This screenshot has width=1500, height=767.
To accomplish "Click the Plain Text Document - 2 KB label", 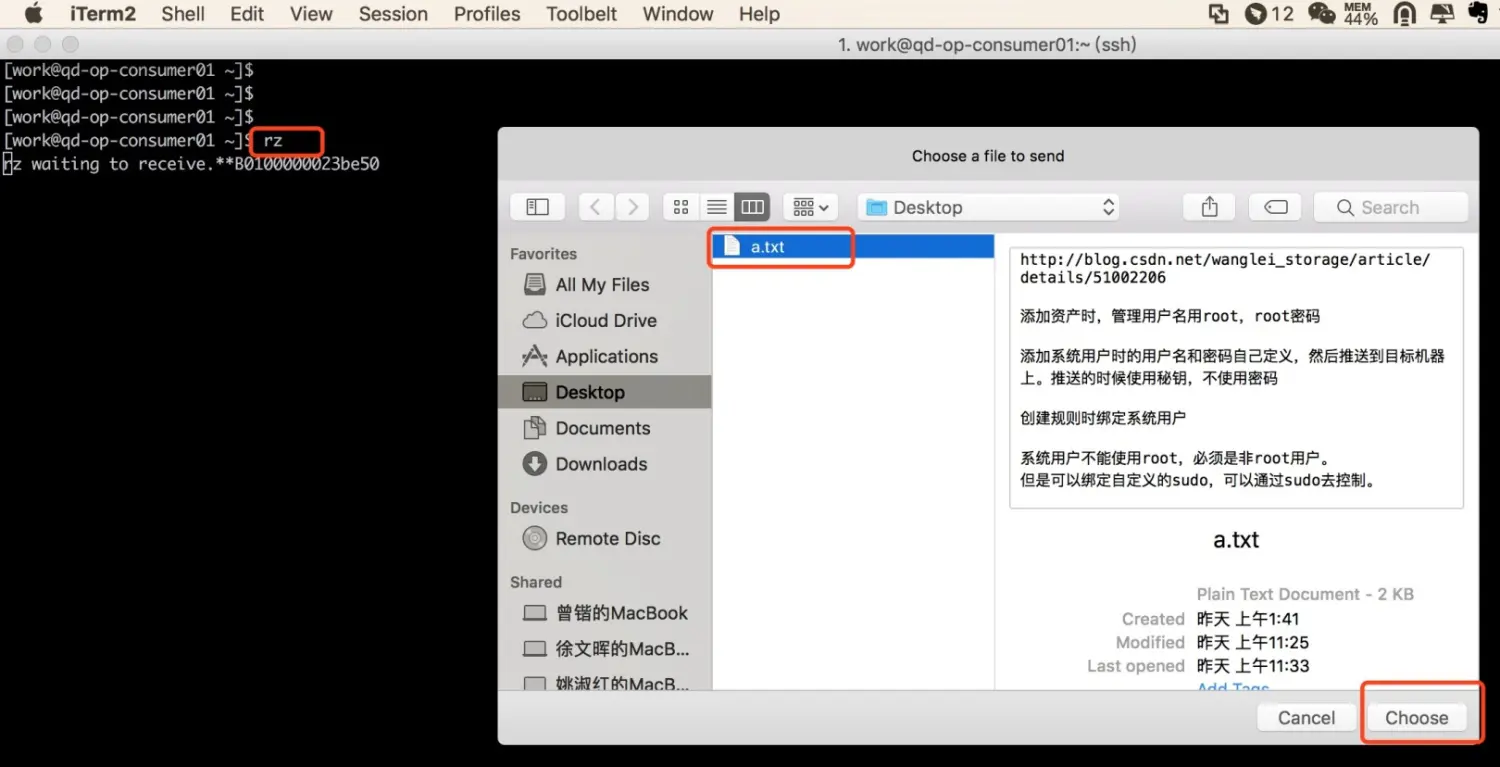I will (x=1305, y=594).
